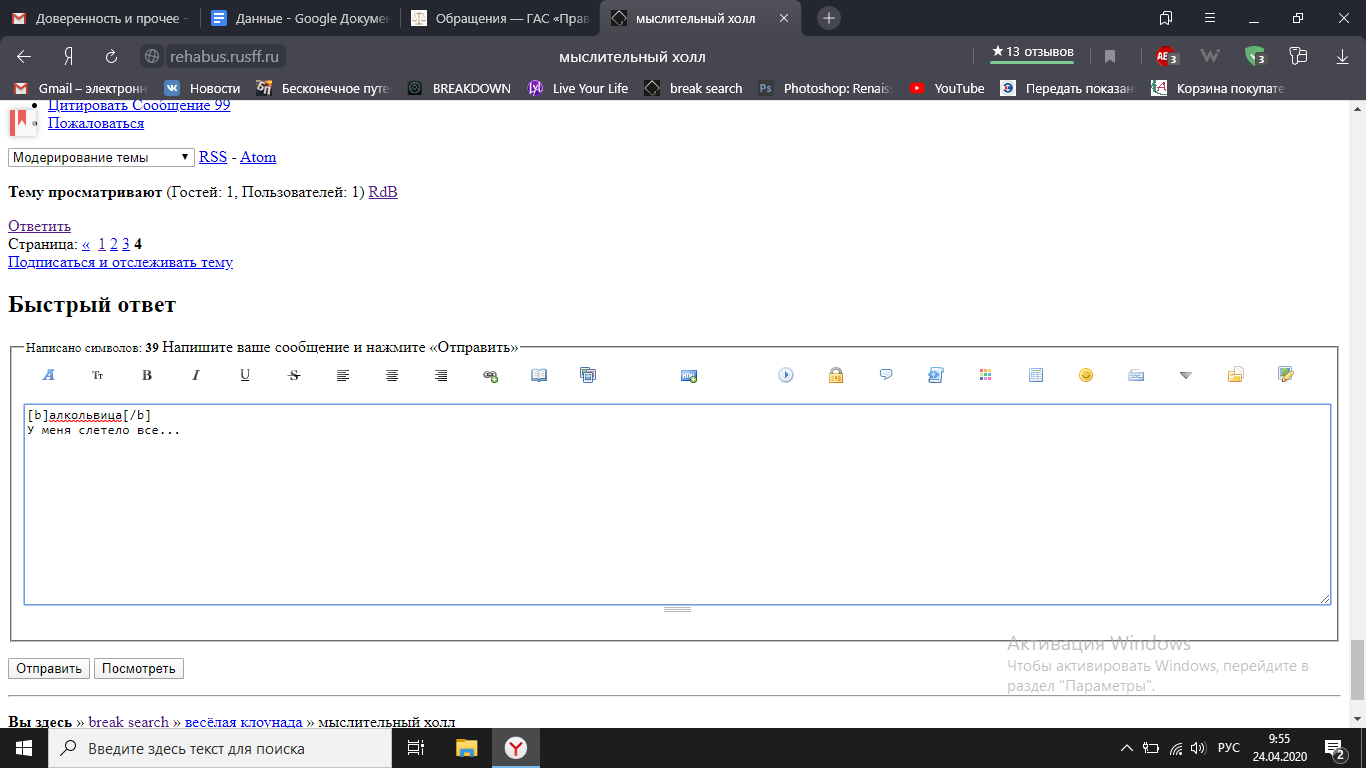Open a new browser tab with plus
Screen dimensions: 1366x768
pyautogui.click(x=829, y=18)
